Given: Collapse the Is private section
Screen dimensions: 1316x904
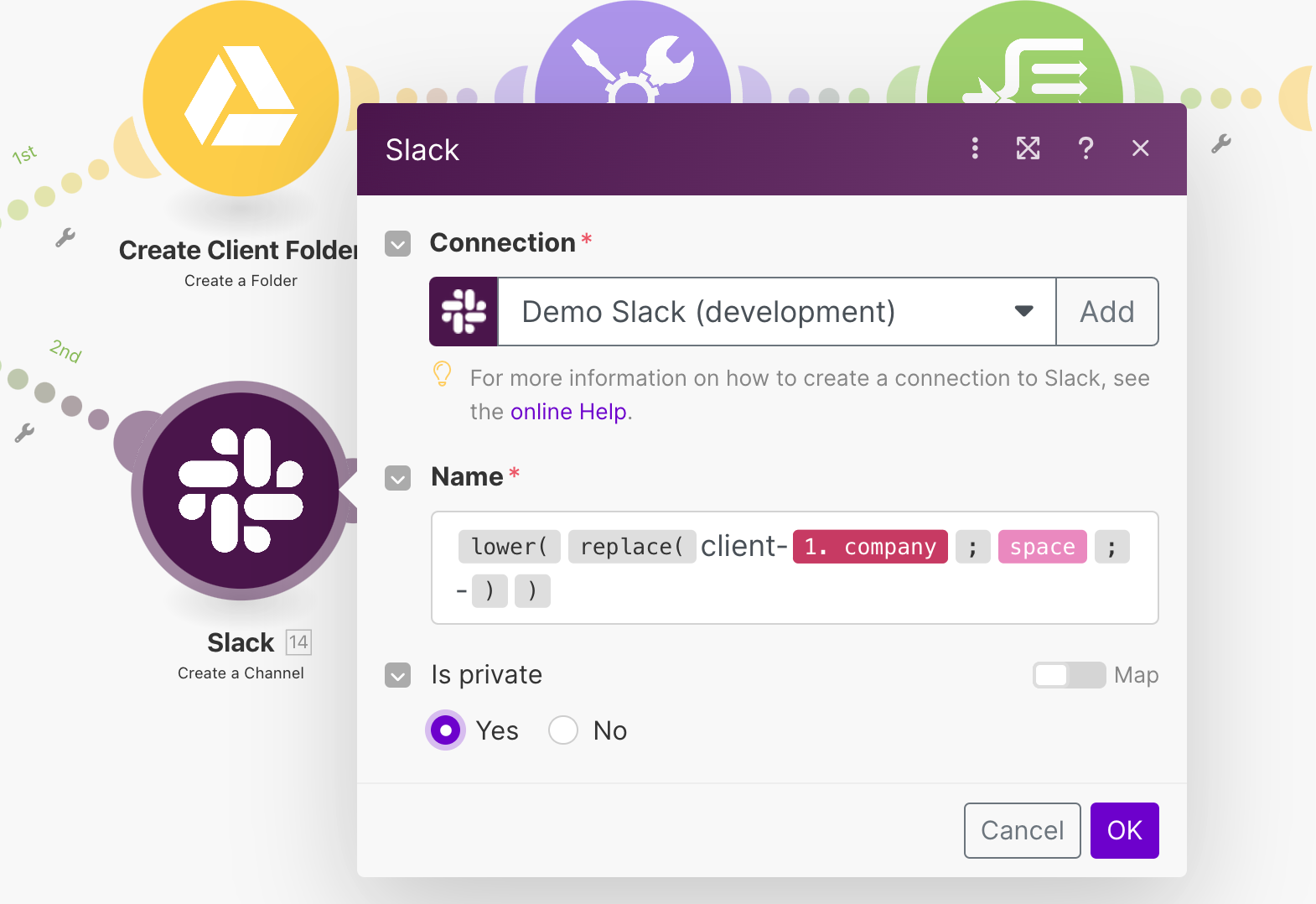Looking at the screenshot, I should (397, 675).
